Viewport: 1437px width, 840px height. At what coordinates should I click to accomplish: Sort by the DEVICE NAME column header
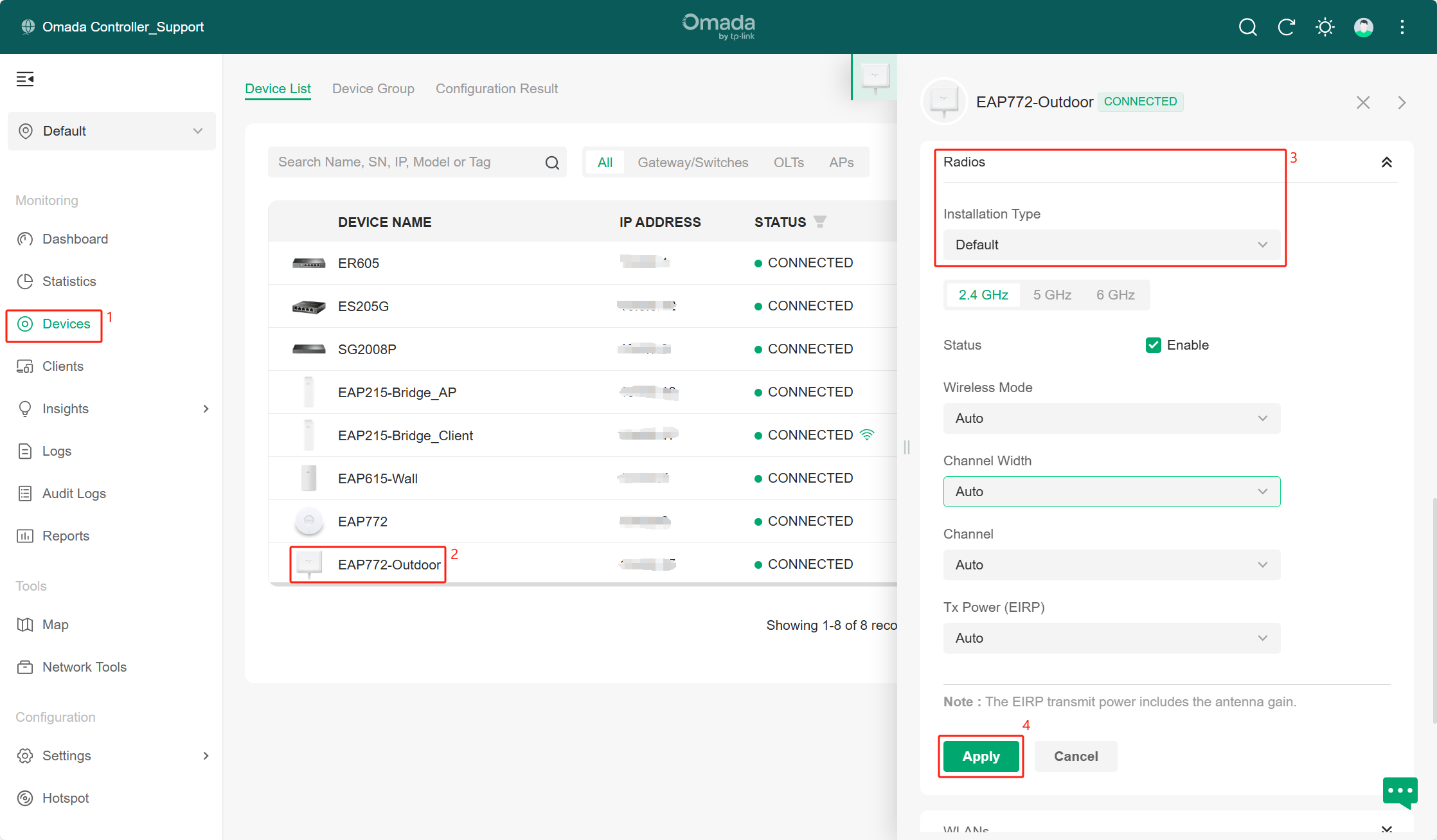pos(384,222)
